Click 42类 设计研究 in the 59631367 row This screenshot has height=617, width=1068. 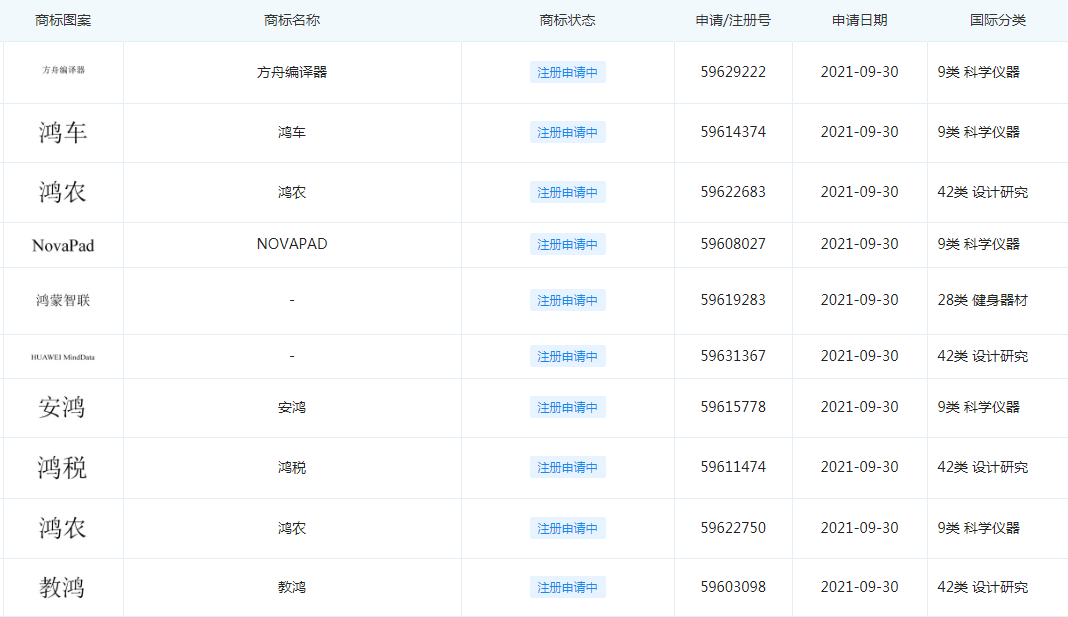tap(982, 356)
